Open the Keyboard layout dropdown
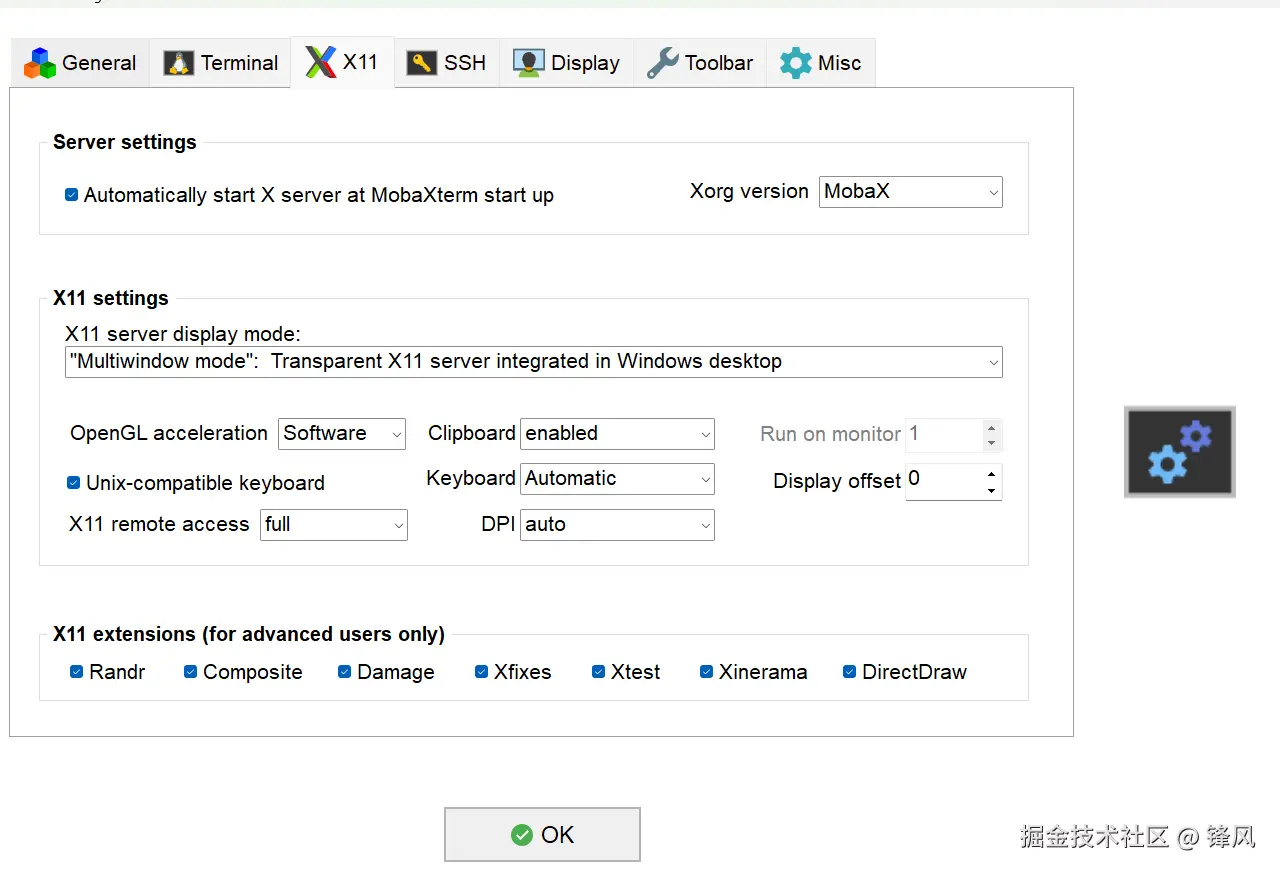 [x=617, y=479]
